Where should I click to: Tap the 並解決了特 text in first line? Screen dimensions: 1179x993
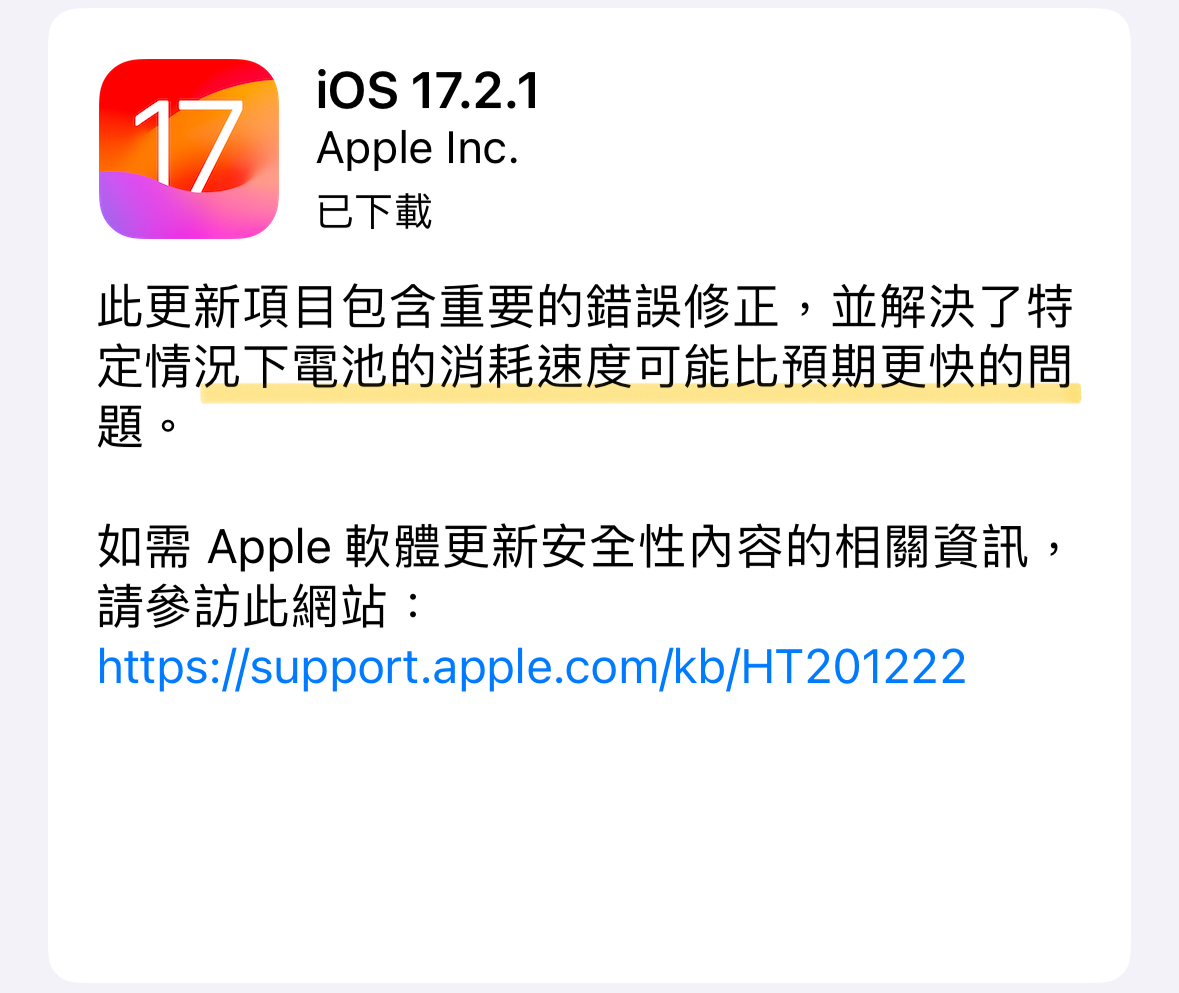click(x=952, y=307)
